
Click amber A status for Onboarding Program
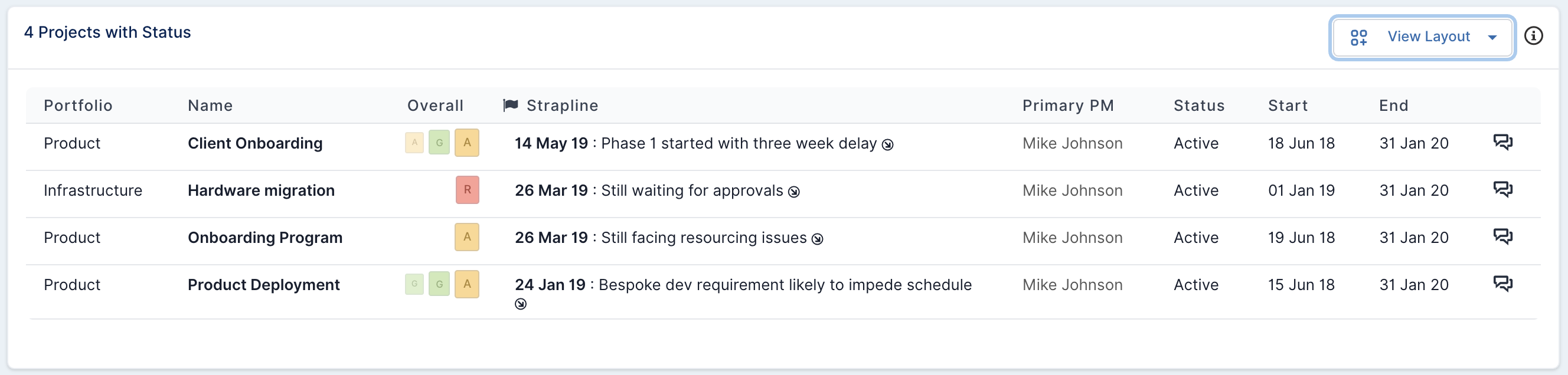467,236
